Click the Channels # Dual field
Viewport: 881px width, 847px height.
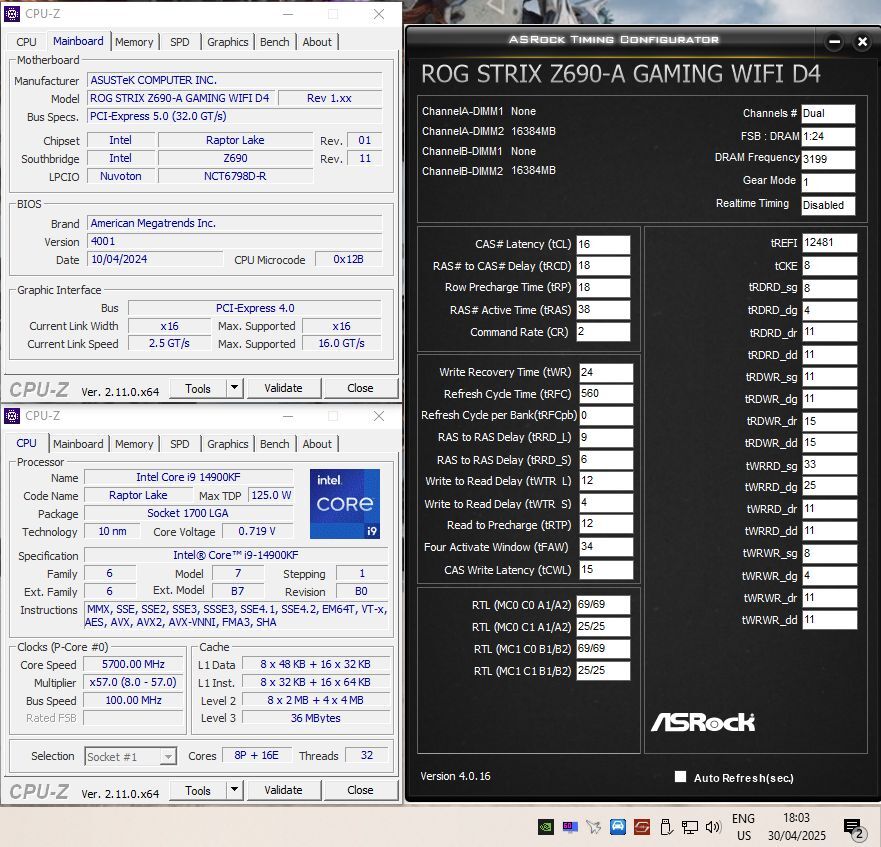pos(828,114)
